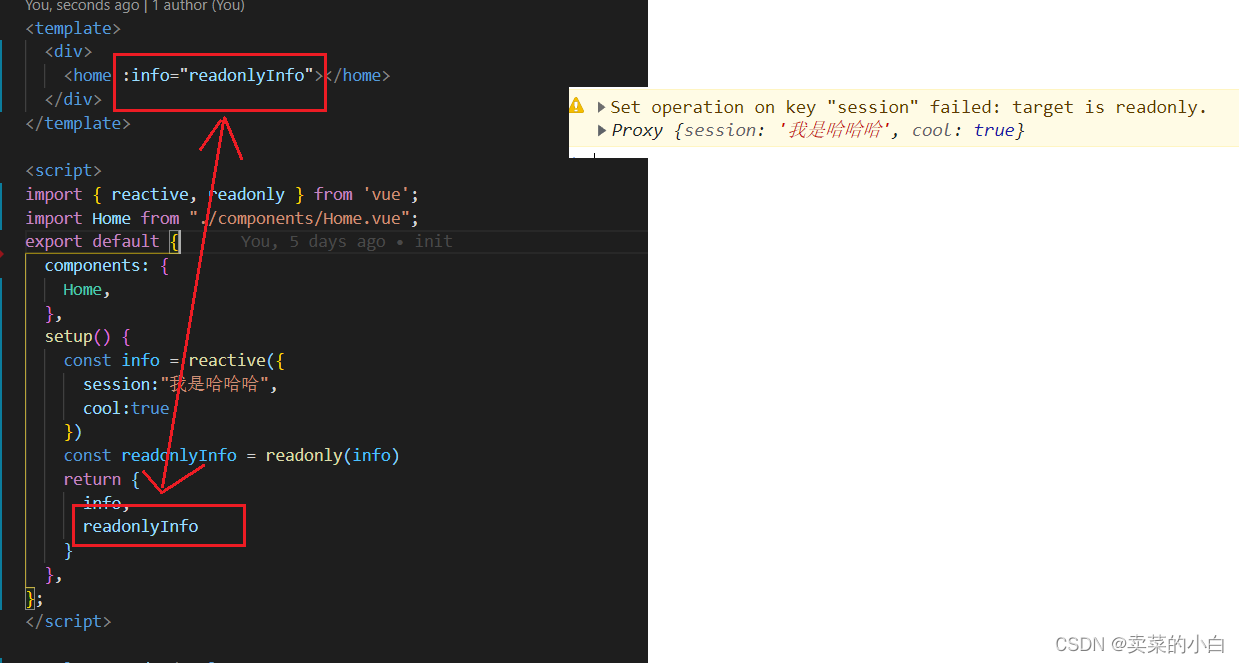Click the 'You, 5 days ago • init' blame annotation

point(346,241)
